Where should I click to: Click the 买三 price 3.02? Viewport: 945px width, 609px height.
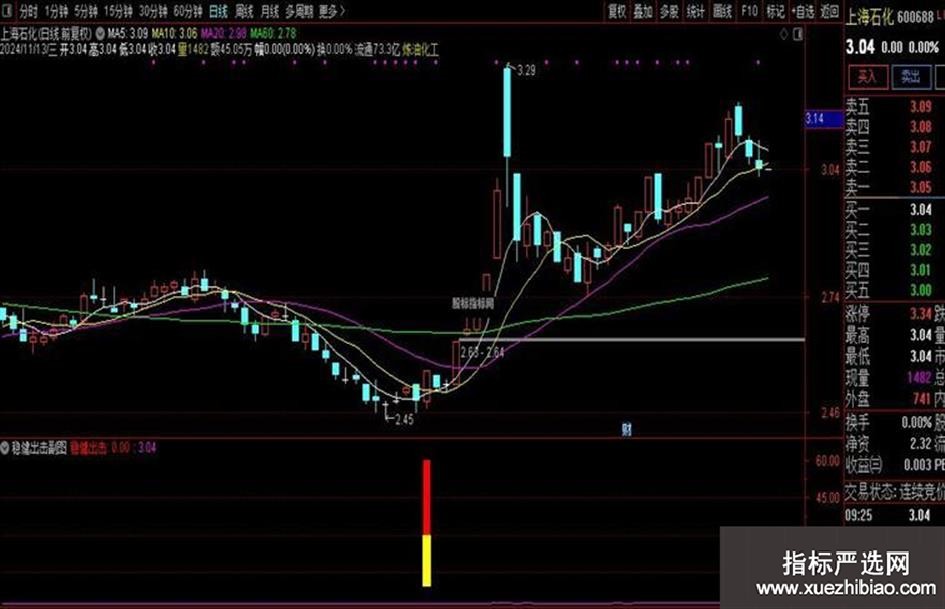pyautogui.click(x=920, y=250)
